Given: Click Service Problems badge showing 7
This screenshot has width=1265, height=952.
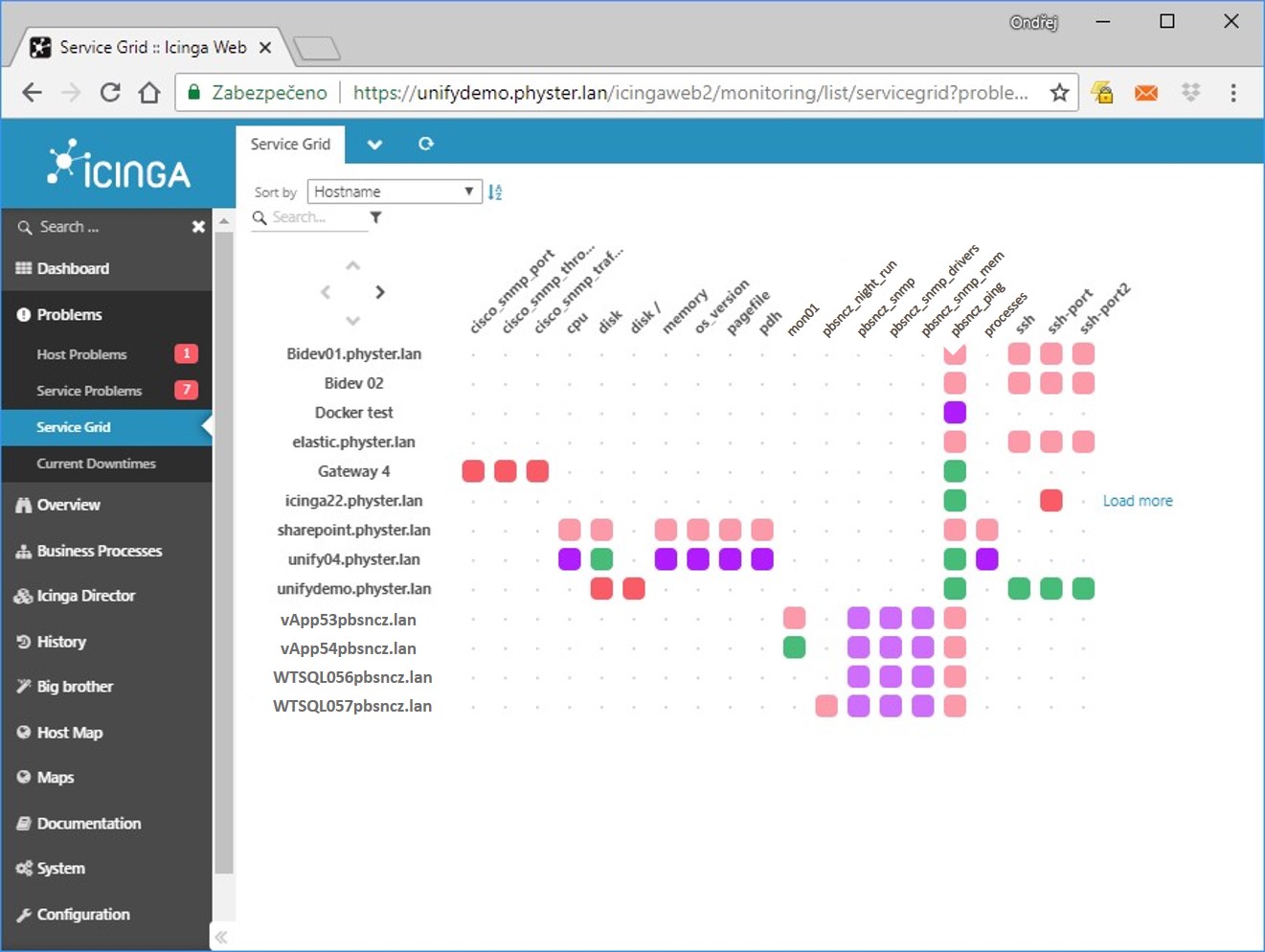Looking at the screenshot, I should pyautogui.click(x=186, y=390).
